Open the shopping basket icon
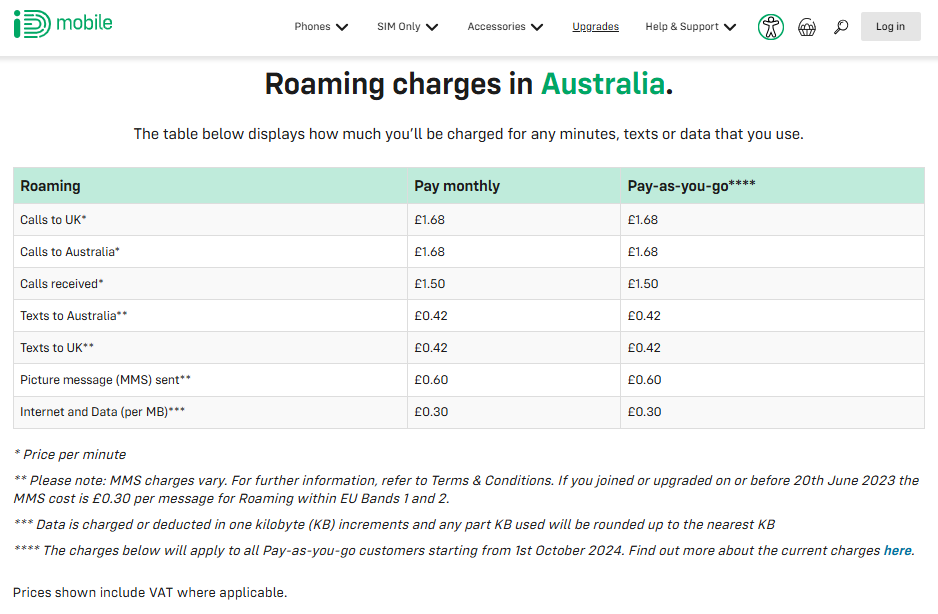The height and width of the screenshot is (614, 938). 807,27
